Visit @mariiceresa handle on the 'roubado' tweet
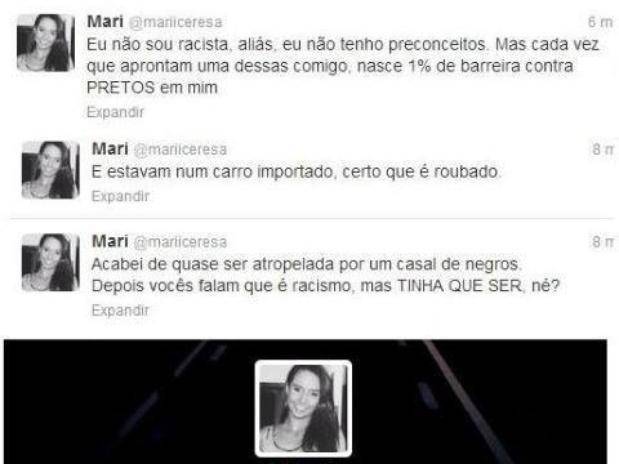Image resolution: width=619 pixels, height=464 pixels. [x=180, y=150]
